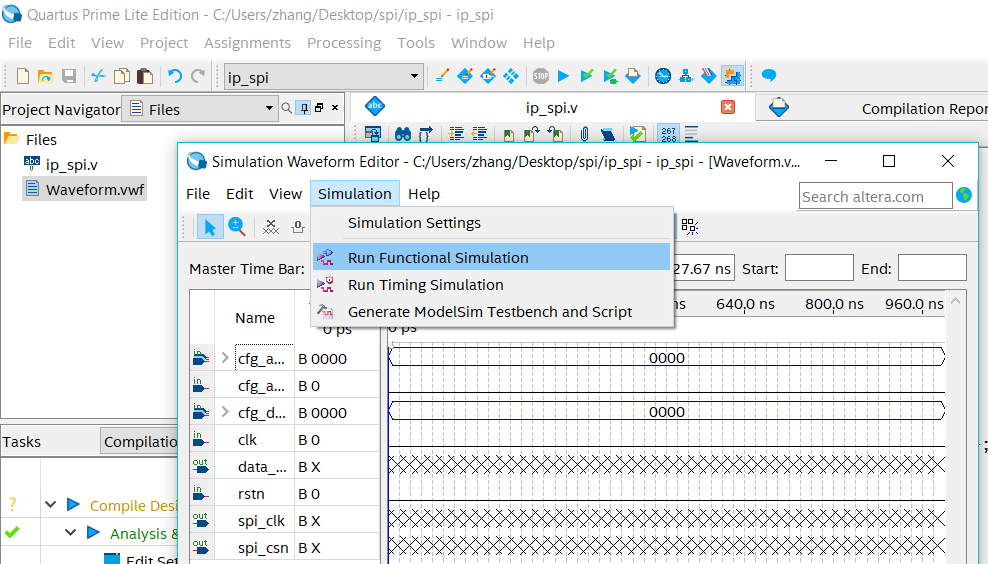Click the Save disk icon
The height and width of the screenshot is (564, 988).
[x=69, y=76]
